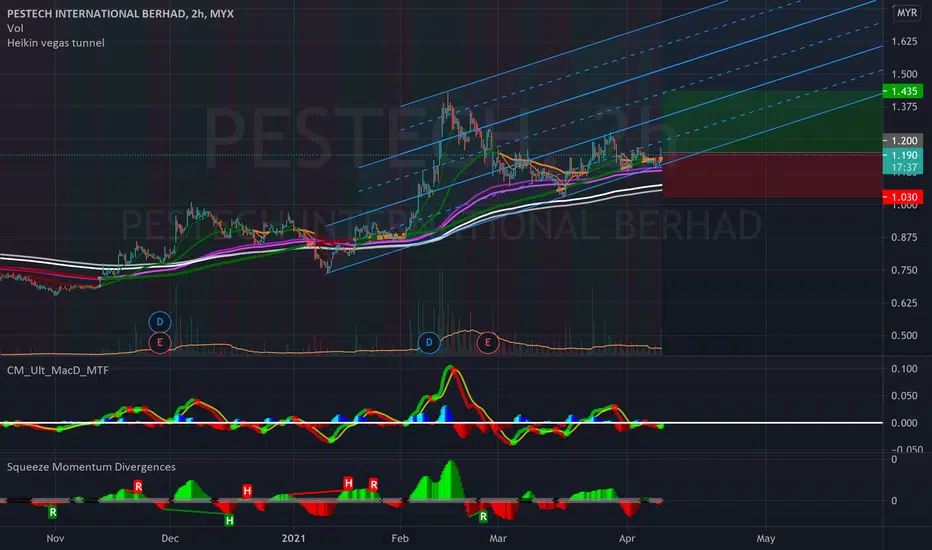The width and height of the screenshot is (932, 550).
Task: Click the May label on time axis
Action: pyautogui.click(x=766, y=538)
